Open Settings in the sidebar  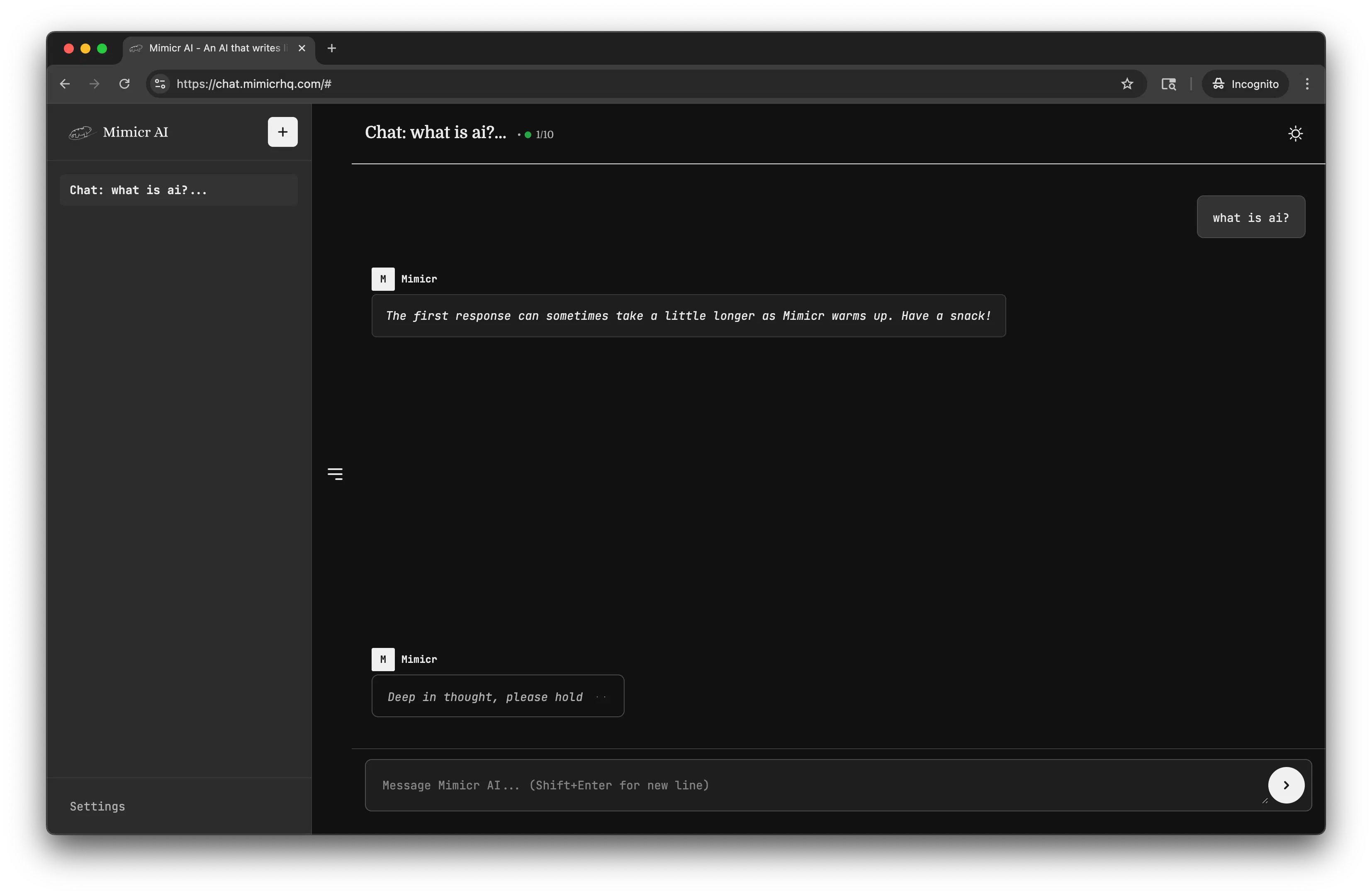point(97,806)
